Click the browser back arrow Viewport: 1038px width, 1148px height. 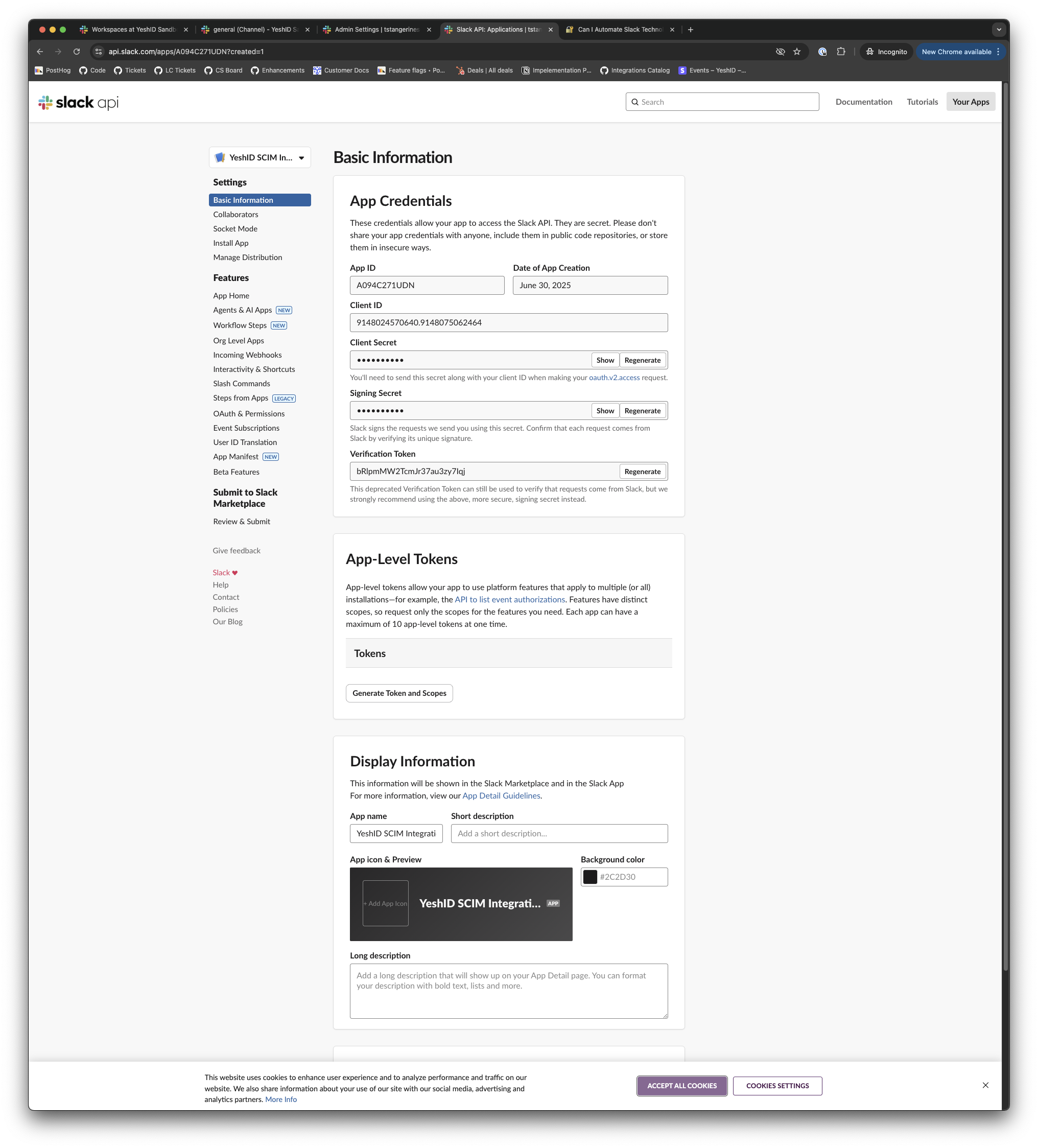tap(40, 52)
